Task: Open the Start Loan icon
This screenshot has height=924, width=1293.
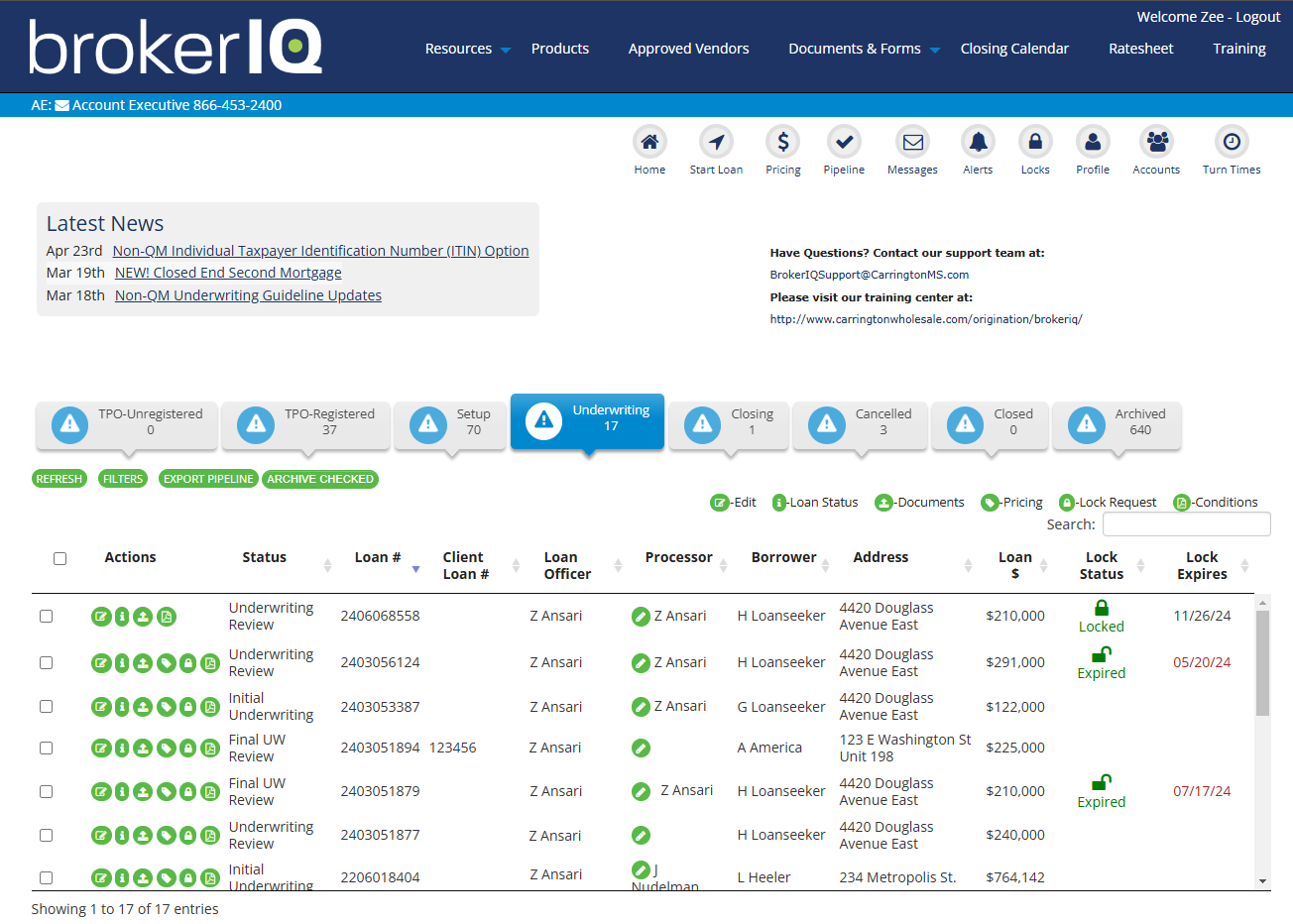Action: click(716, 142)
